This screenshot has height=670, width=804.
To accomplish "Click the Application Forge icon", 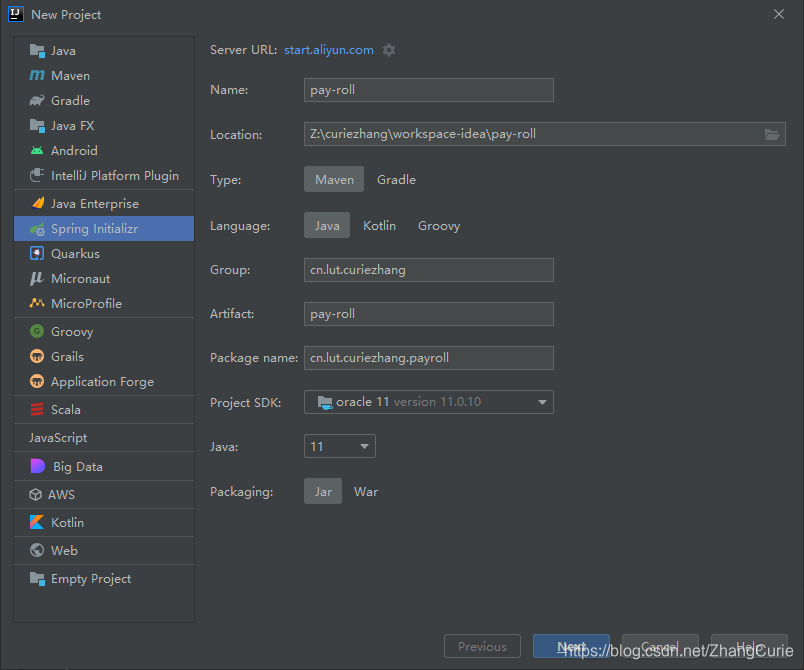I will tap(37, 381).
